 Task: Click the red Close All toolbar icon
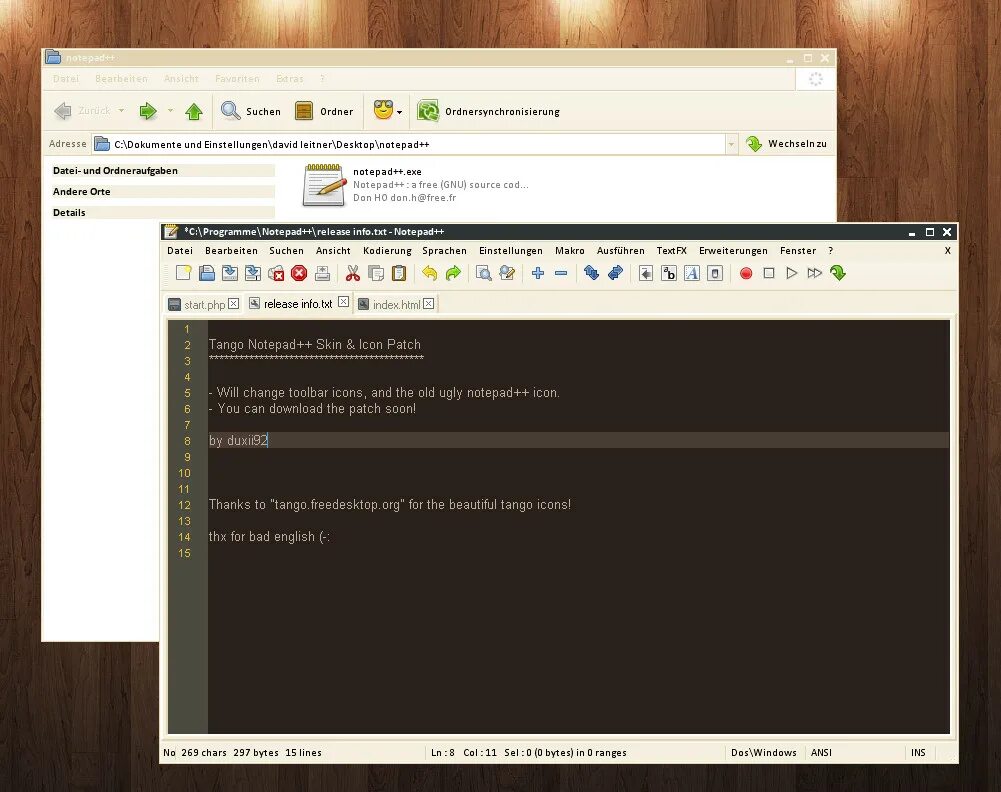click(x=299, y=273)
